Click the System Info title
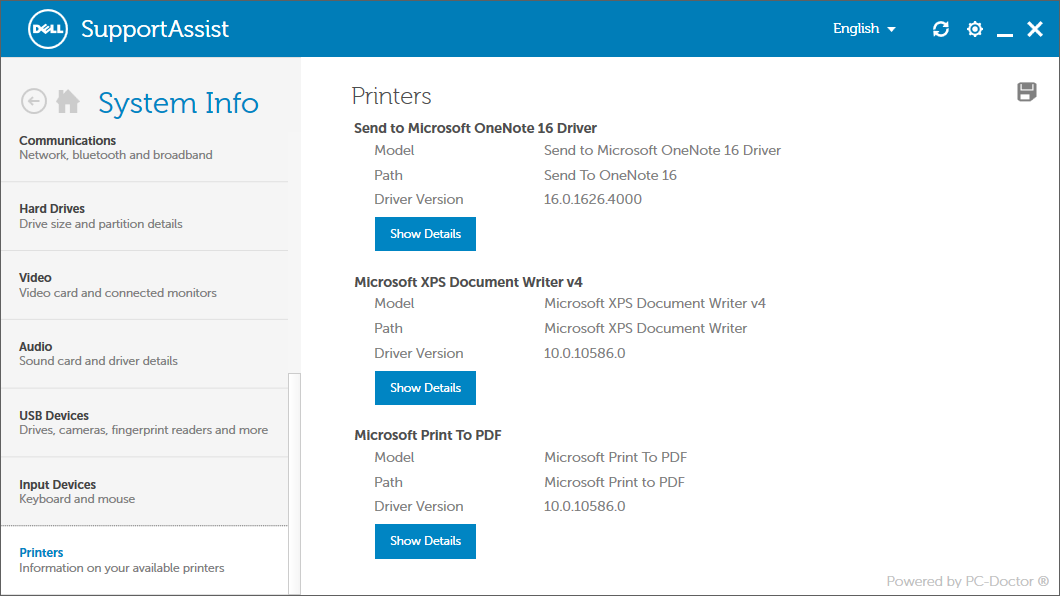This screenshot has height=596, width=1060. pos(178,103)
